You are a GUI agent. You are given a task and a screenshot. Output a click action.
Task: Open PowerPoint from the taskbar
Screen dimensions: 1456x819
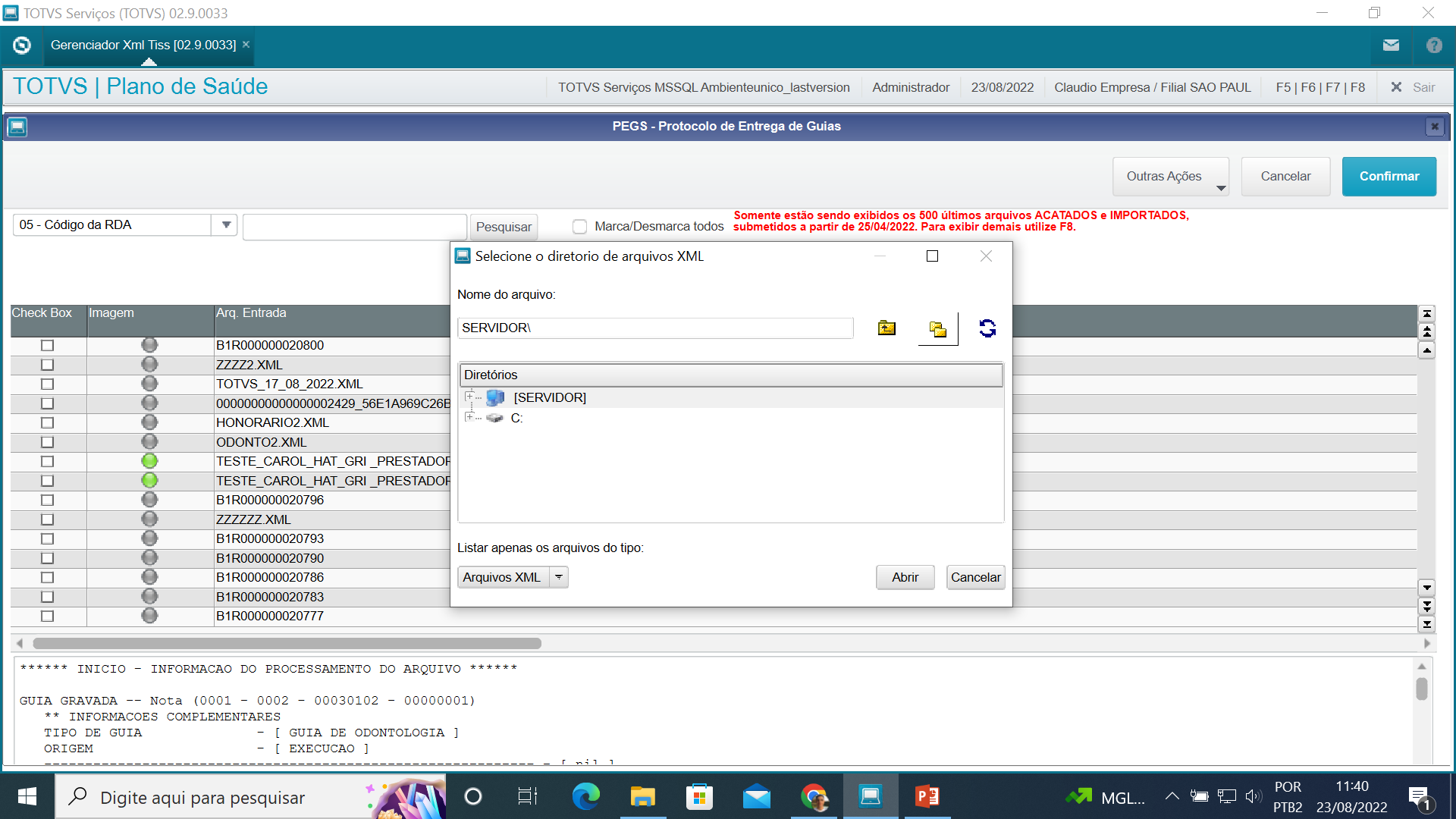tap(927, 797)
